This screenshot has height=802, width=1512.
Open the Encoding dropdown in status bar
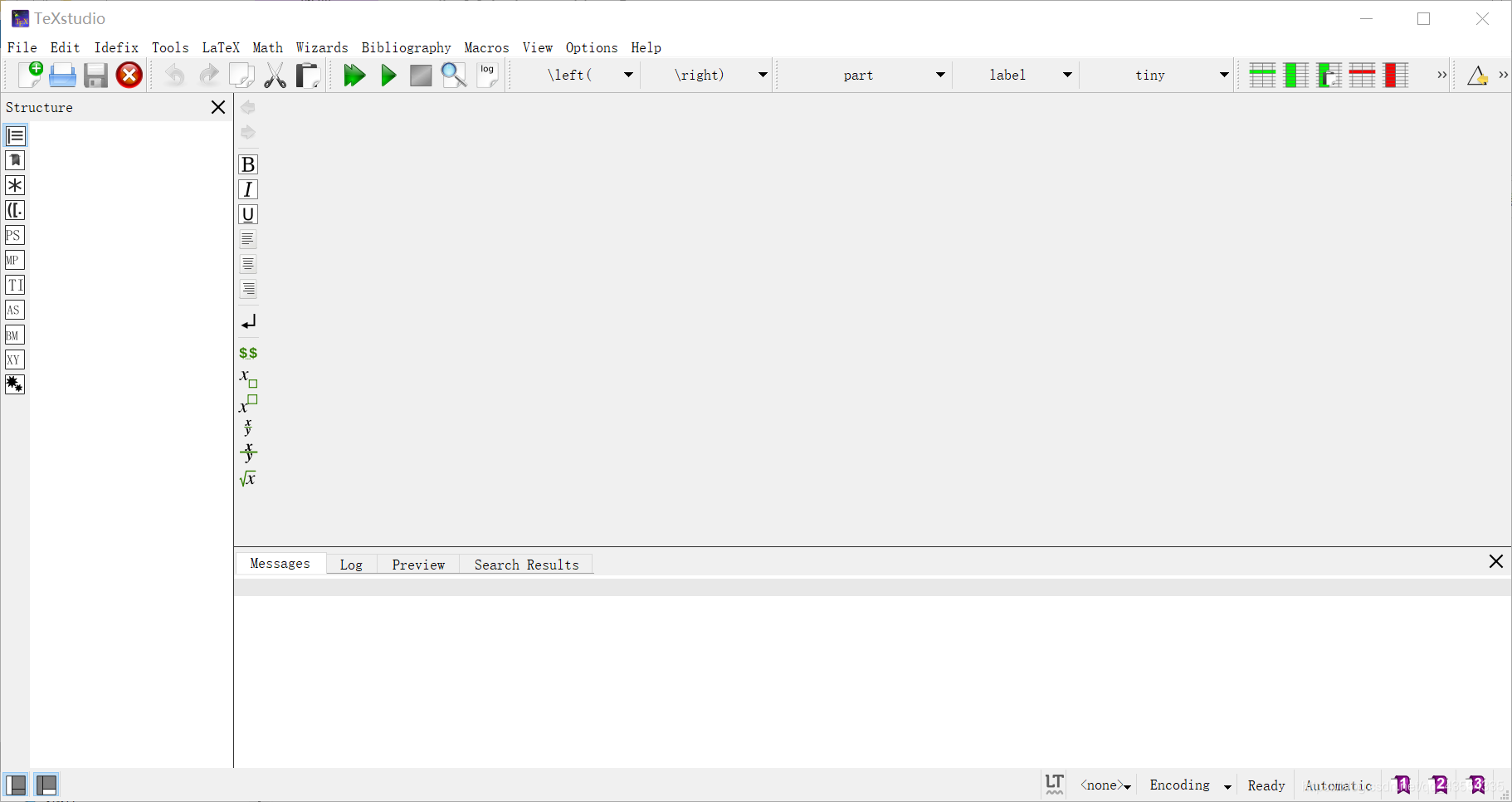1190,785
